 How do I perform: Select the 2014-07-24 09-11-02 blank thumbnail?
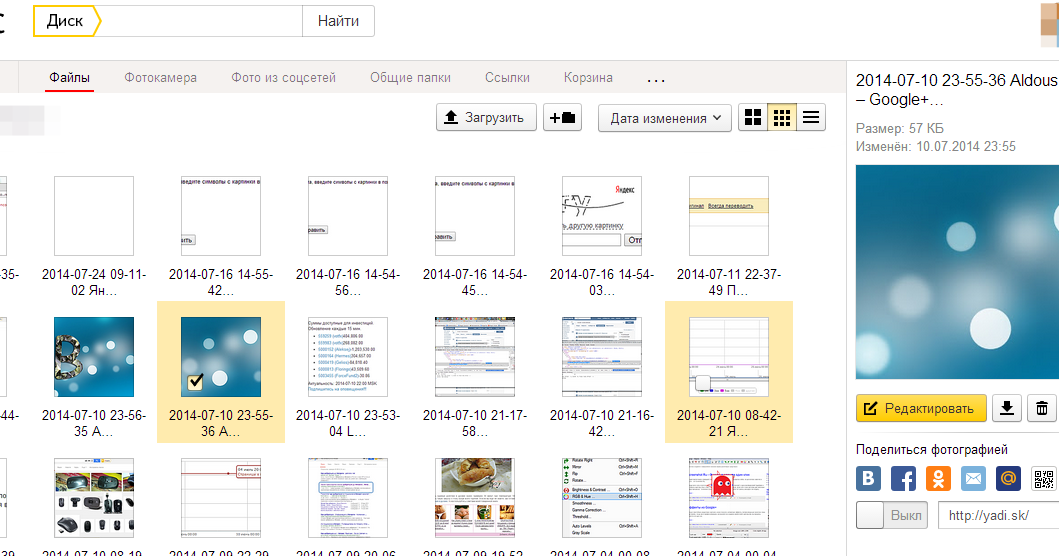(94, 216)
